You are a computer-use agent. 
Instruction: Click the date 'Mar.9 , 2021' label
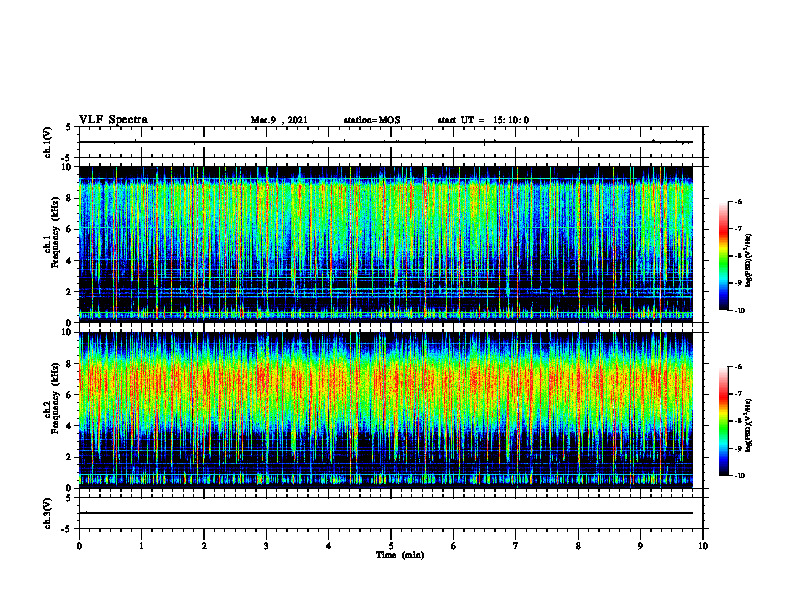[279, 120]
